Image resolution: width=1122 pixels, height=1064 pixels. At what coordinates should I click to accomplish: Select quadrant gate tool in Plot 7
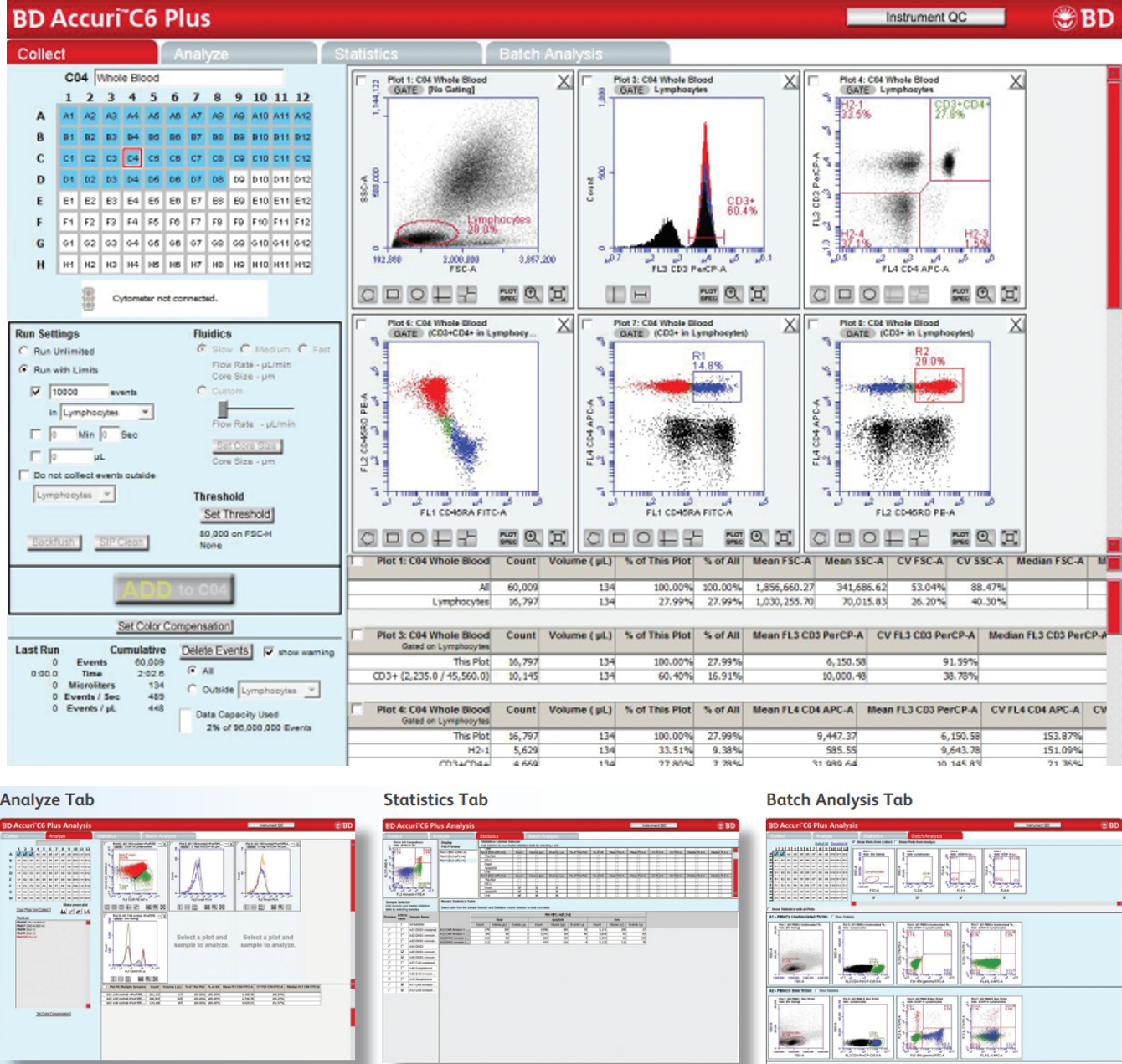coord(668,537)
